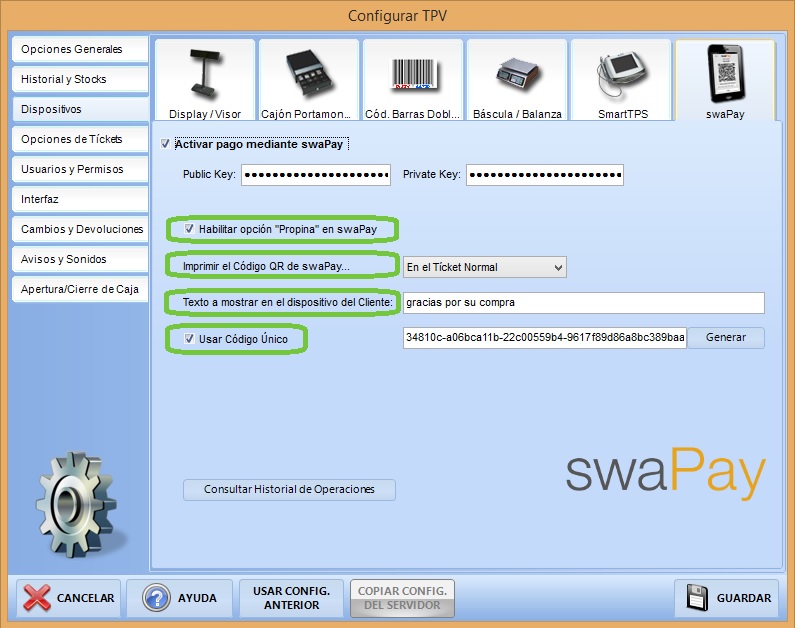Screen dimensions: 795x628
Task: Open the Báscula / Balanza scale tab
Action: pyautogui.click(x=517, y=80)
